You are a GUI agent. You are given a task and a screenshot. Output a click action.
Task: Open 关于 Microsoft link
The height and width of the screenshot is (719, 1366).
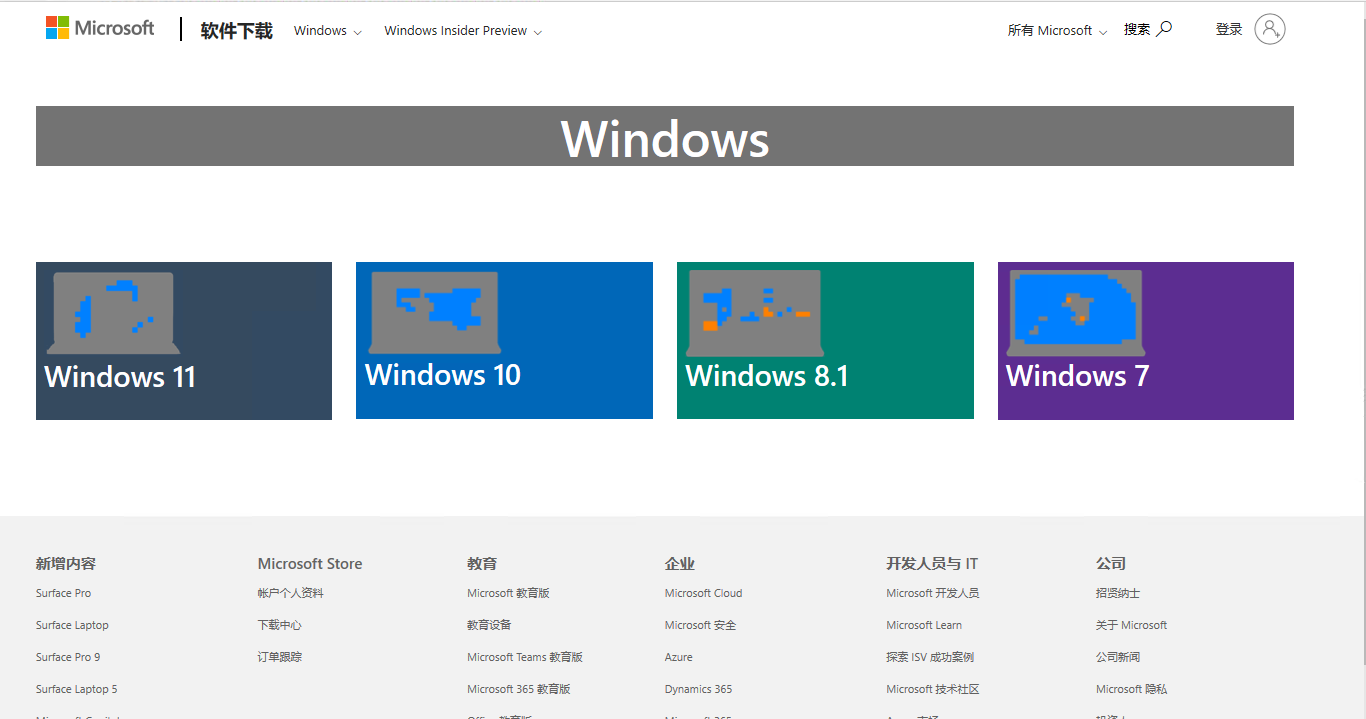pyautogui.click(x=1131, y=625)
